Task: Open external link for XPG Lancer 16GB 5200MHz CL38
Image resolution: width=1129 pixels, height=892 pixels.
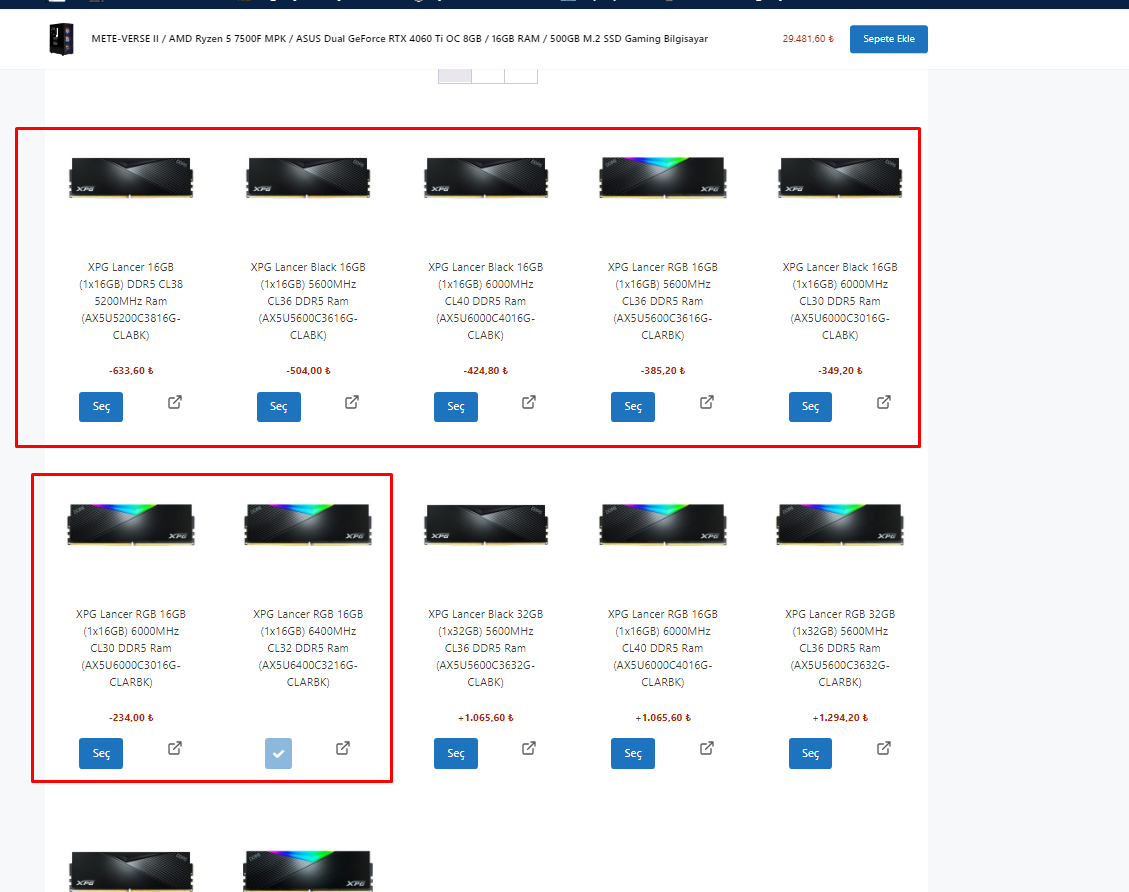Action: 175,402
